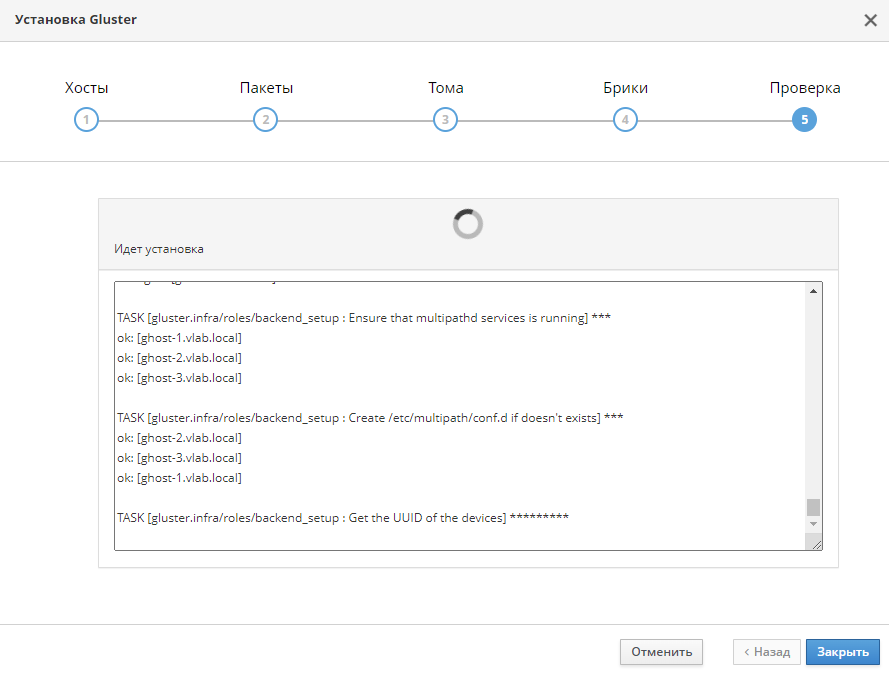The width and height of the screenshot is (889, 677).
Task: Click the loading spinner icon
Action: point(468,224)
